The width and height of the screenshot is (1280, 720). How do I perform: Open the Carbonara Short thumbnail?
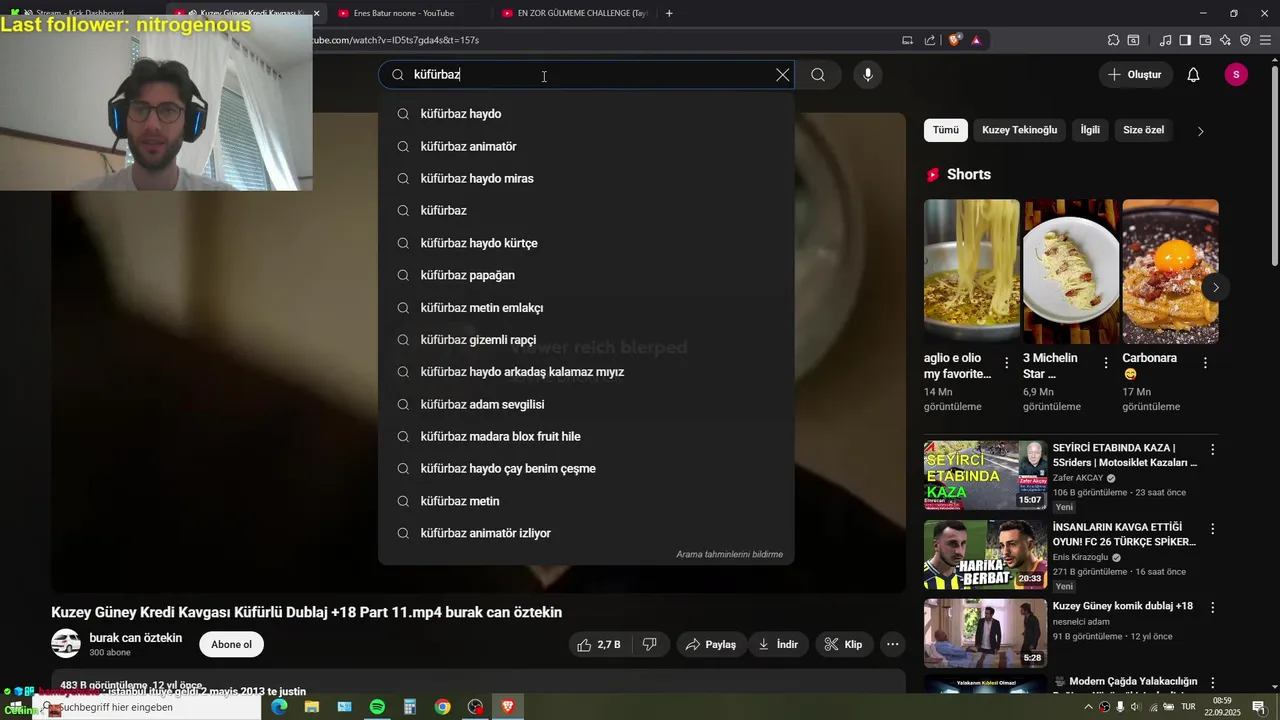(1170, 271)
